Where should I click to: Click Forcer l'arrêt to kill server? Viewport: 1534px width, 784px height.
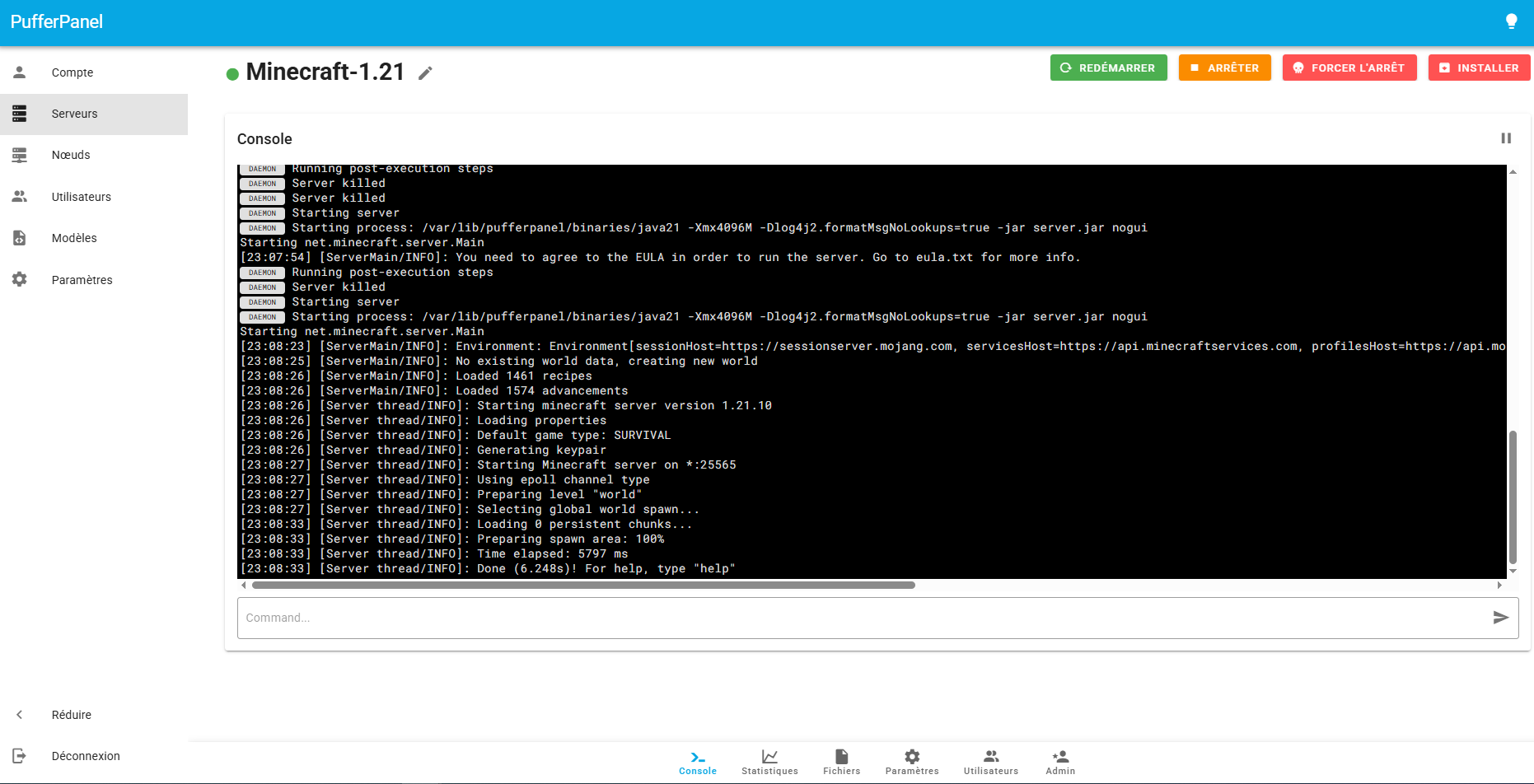(1349, 68)
